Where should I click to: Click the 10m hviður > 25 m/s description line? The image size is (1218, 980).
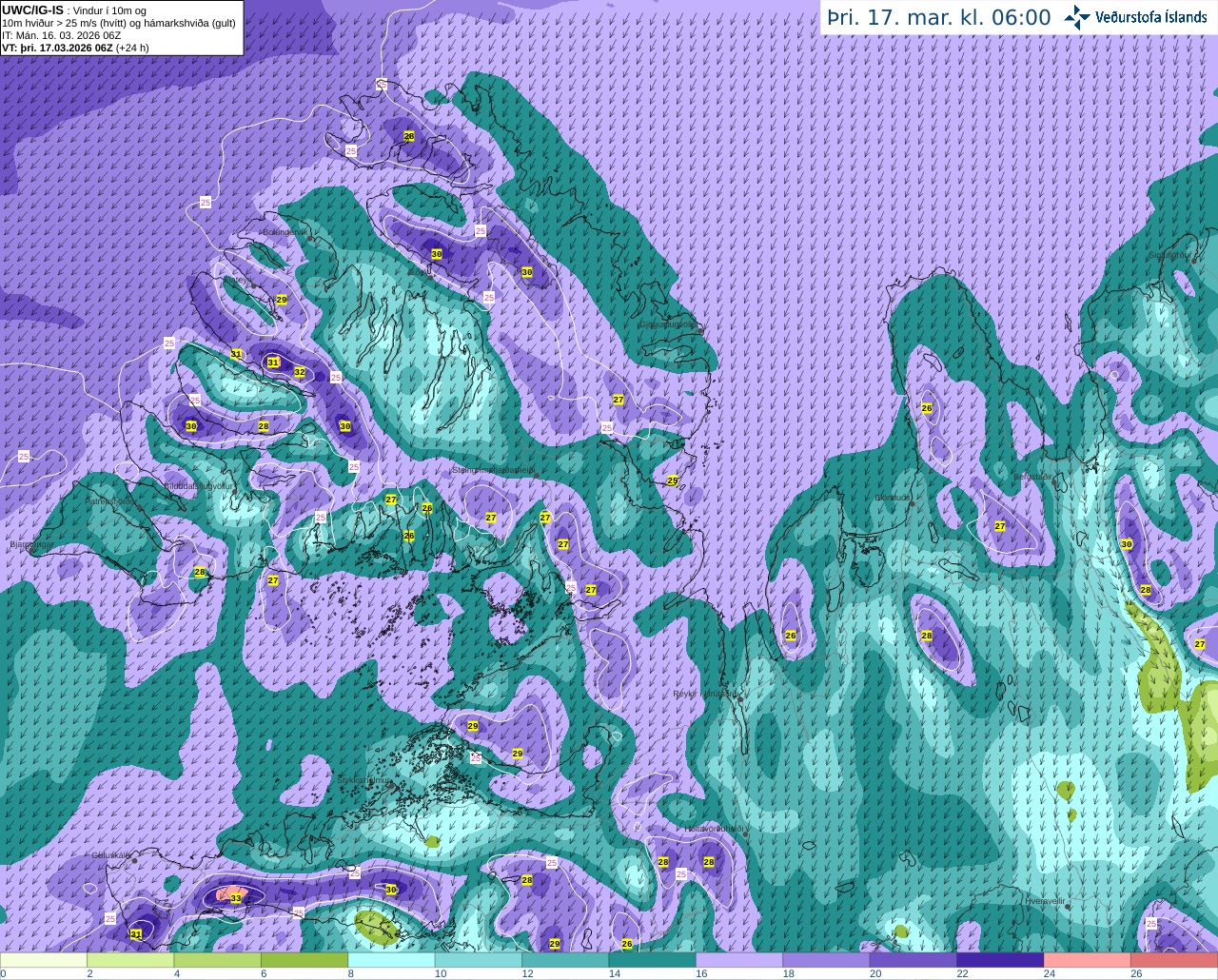[119, 23]
